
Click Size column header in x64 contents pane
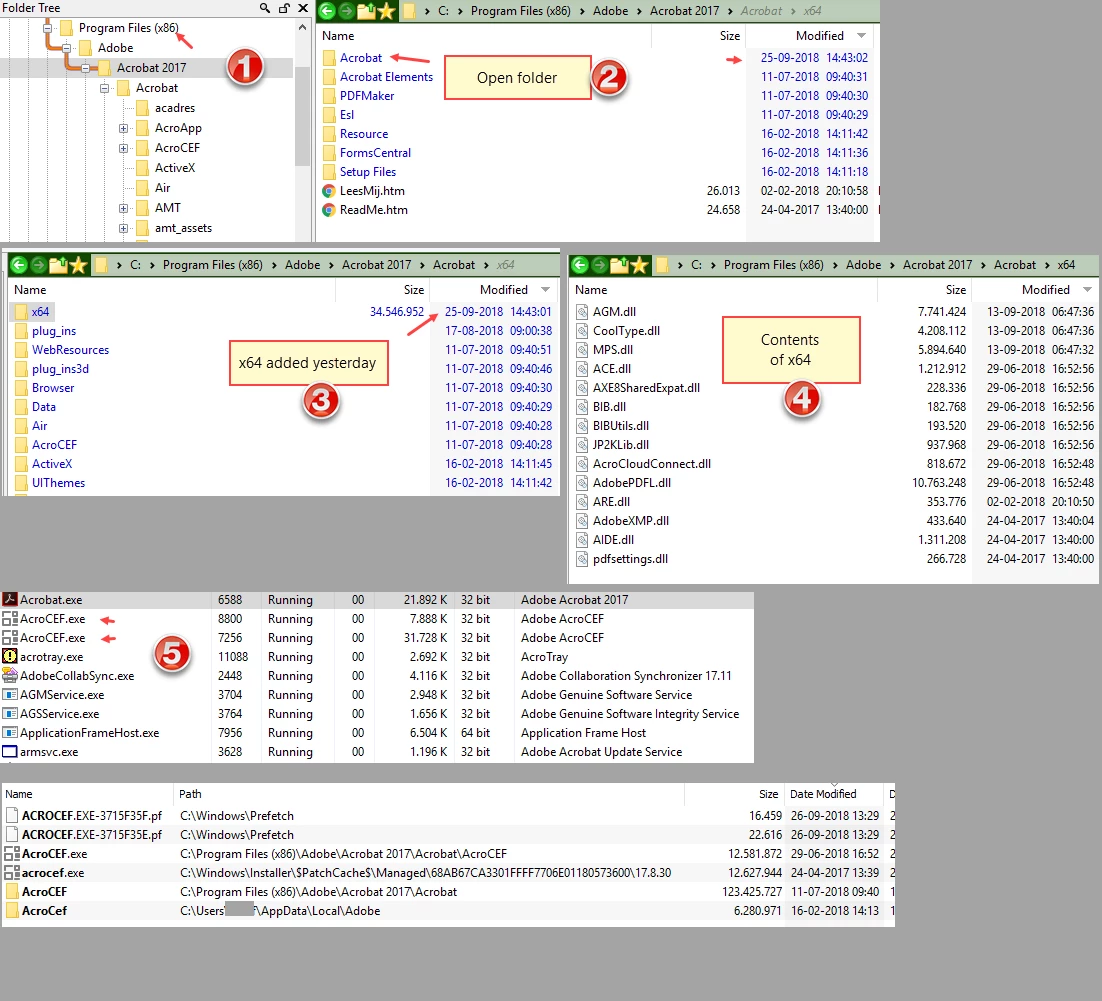[956, 290]
